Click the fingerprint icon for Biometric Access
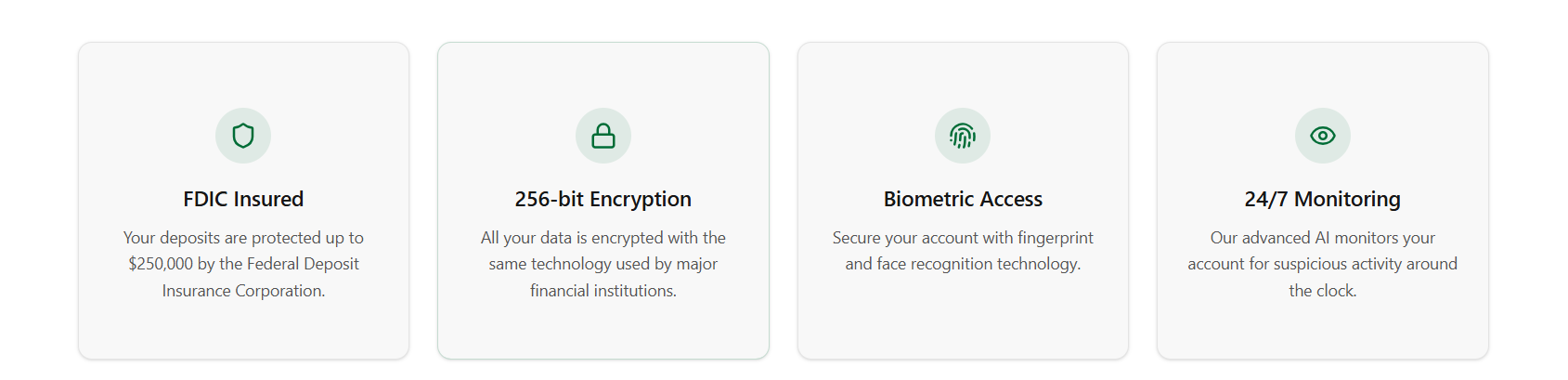Image resolution: width=1568 pixels, height=380 pixels. 963,136
